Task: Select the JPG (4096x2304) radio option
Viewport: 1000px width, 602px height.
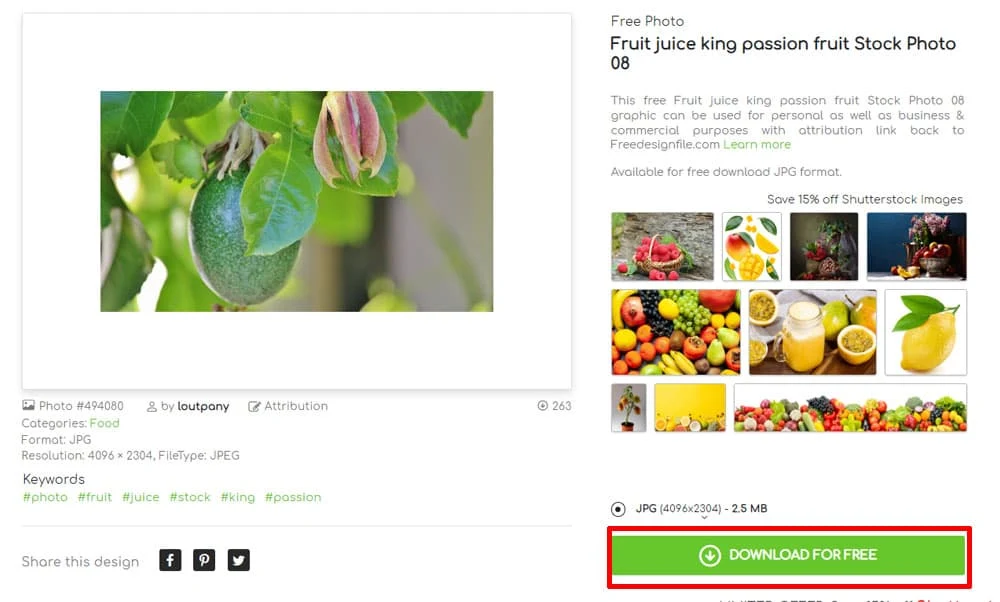Action: [618, 509]
